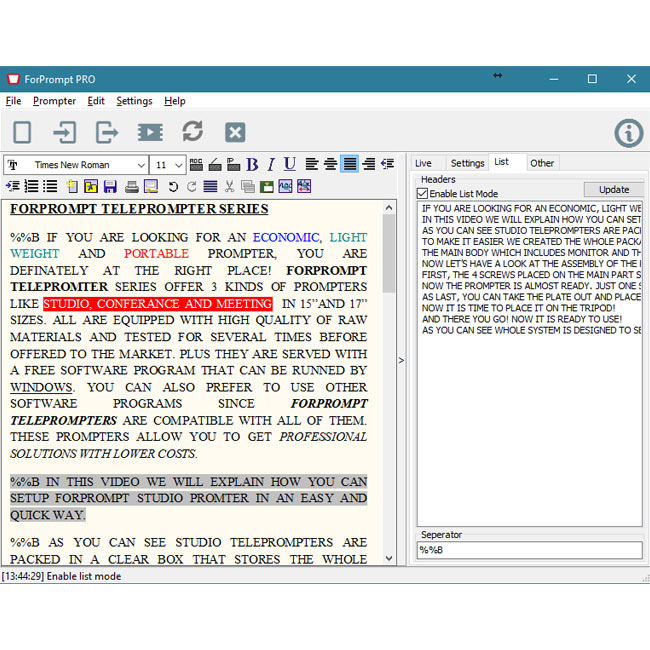Select list row starting 'IF YOU ARE LOOKING FOR AN ECONOMIC'
The image size is (650, 650).
531,209
